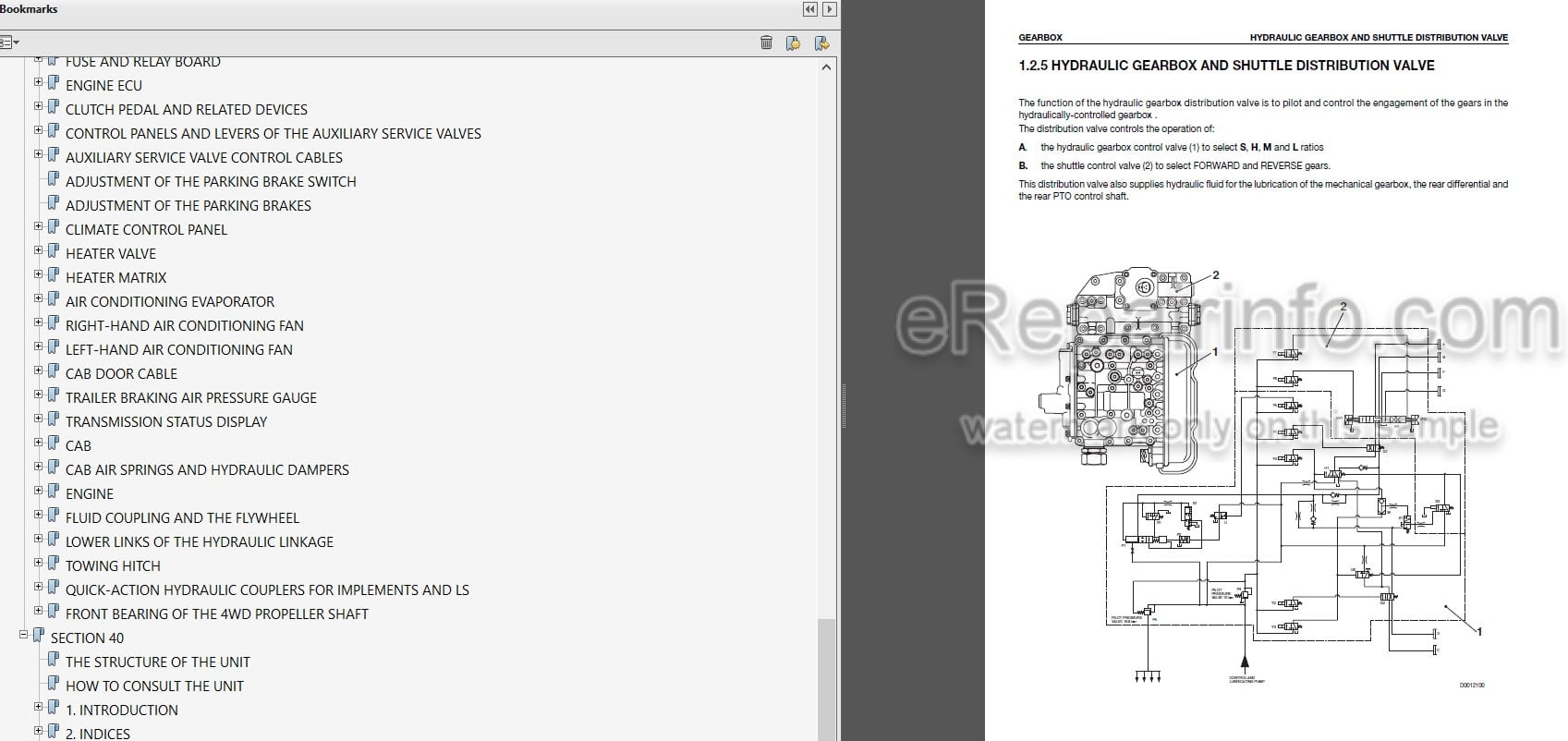Expand the ENGINE ECU bookmark
The height and width of the screenshot is (741, 1568).
point(39,82)
